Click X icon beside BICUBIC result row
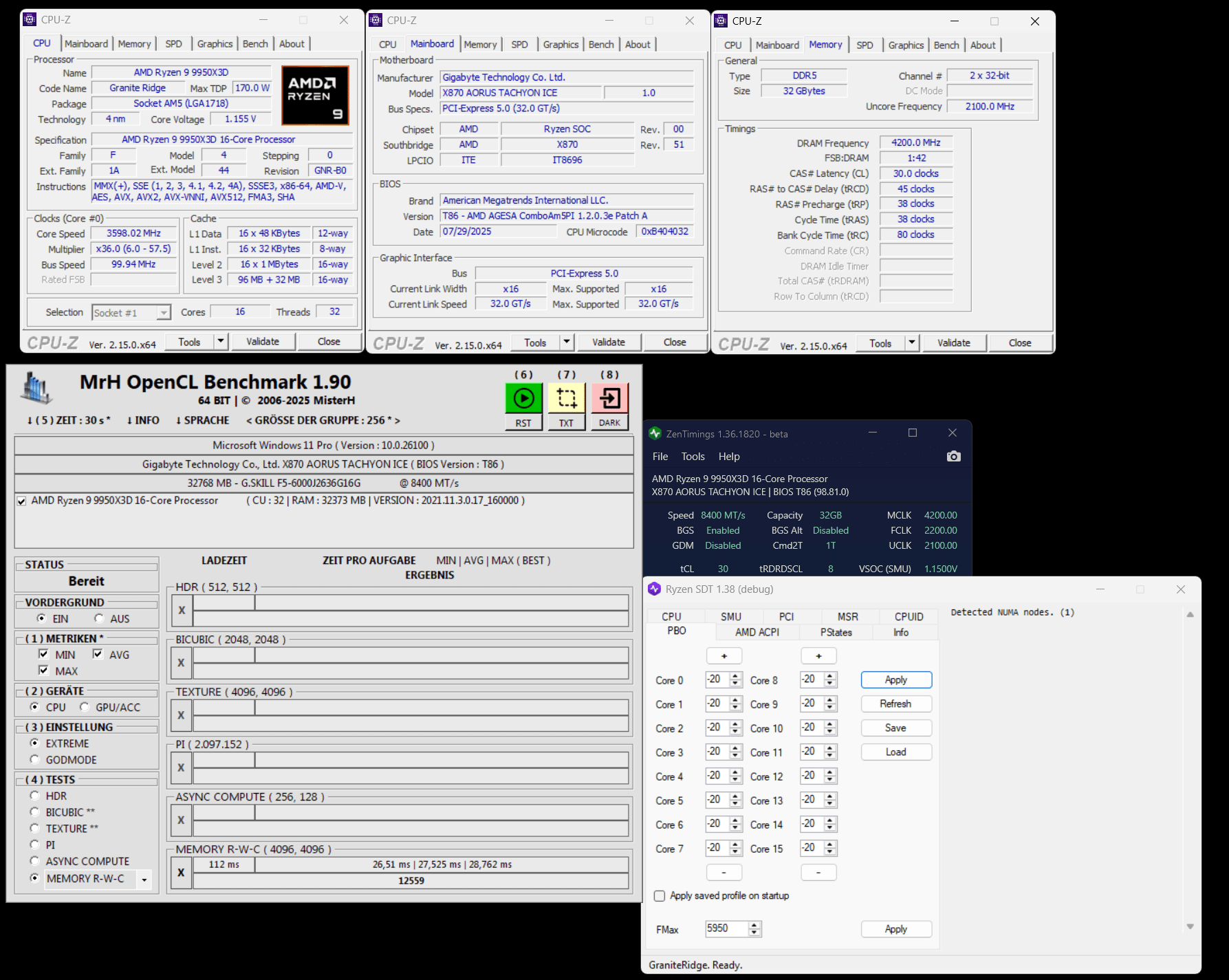This screenshot has width=1229, height=980. tap(182, 663)
